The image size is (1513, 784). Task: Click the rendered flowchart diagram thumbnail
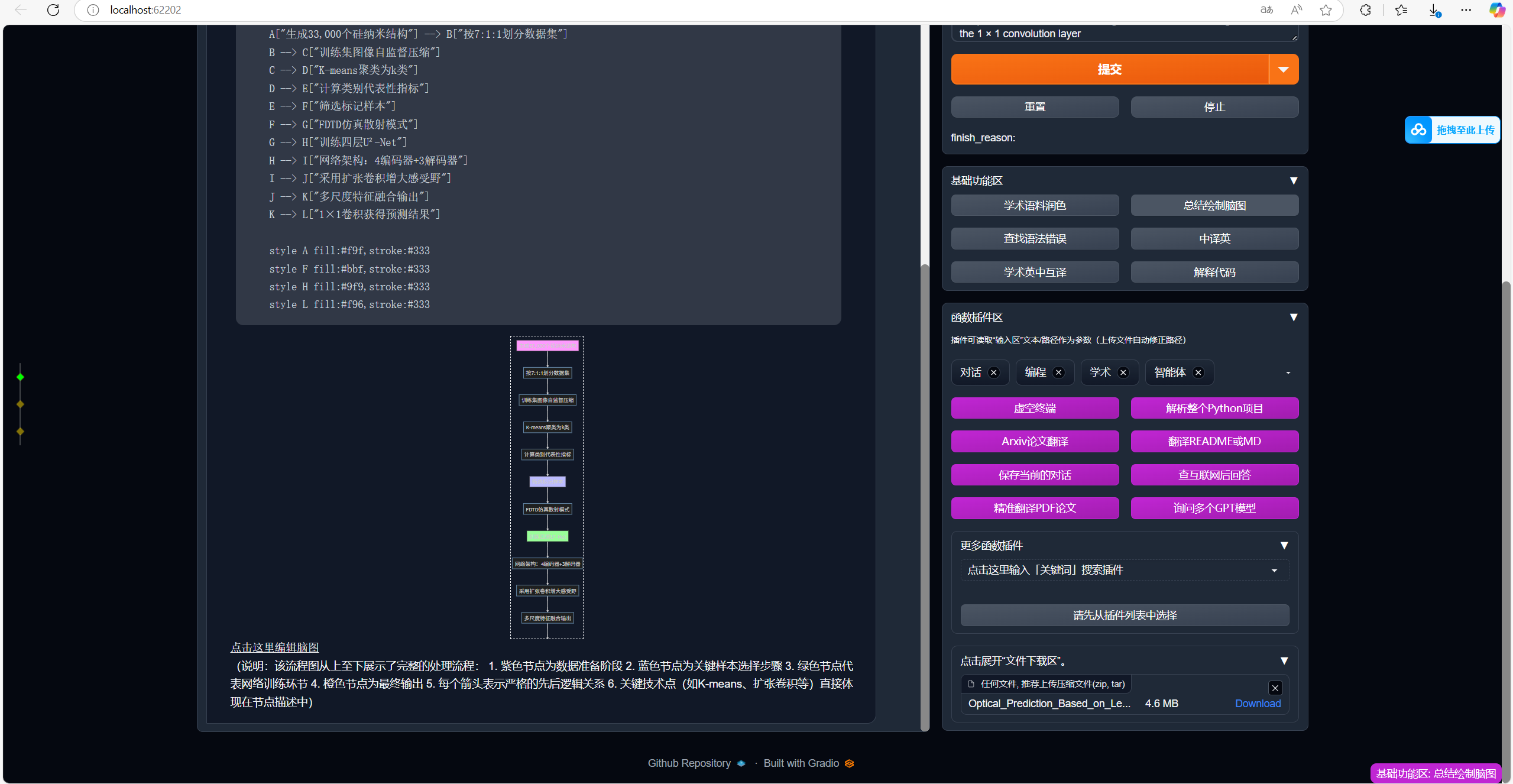pos(547,487)
